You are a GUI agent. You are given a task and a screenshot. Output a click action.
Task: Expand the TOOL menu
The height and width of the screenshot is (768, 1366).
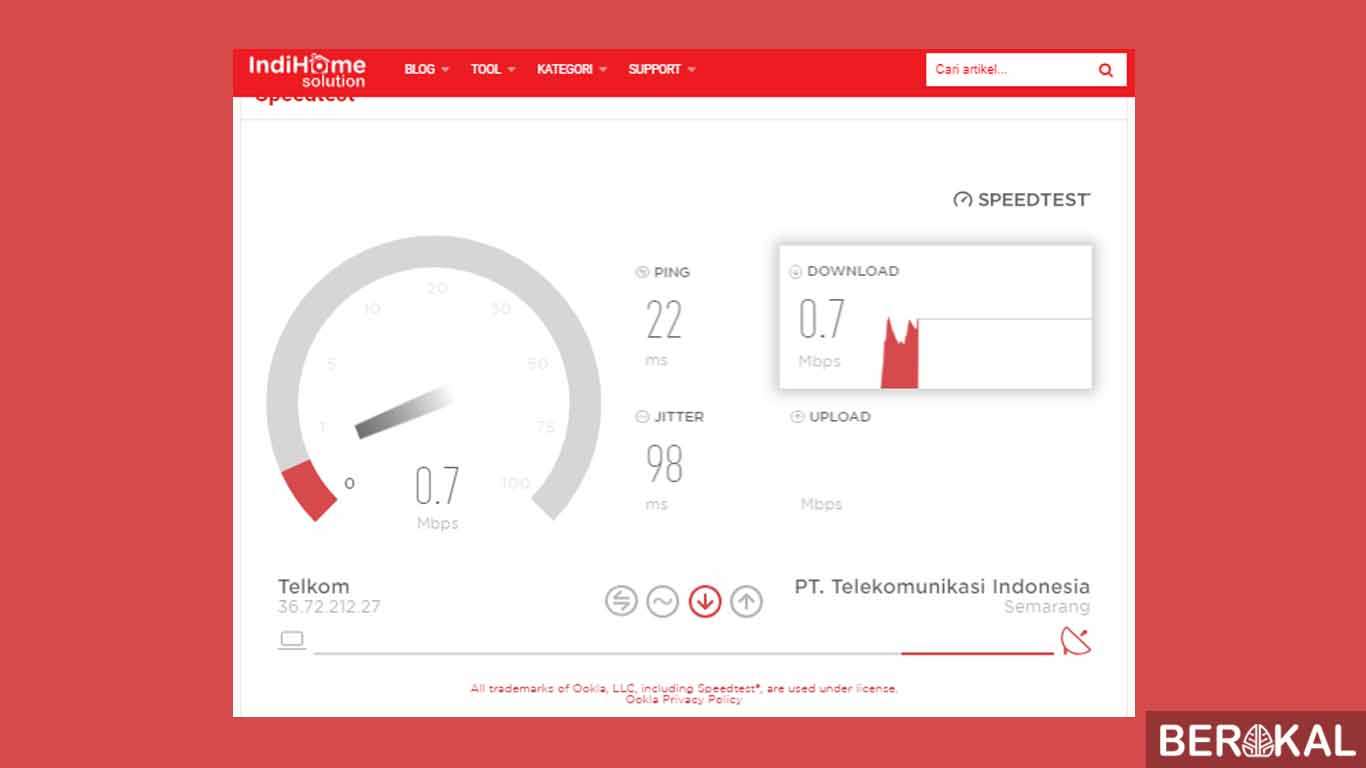(x=493, y=69)
